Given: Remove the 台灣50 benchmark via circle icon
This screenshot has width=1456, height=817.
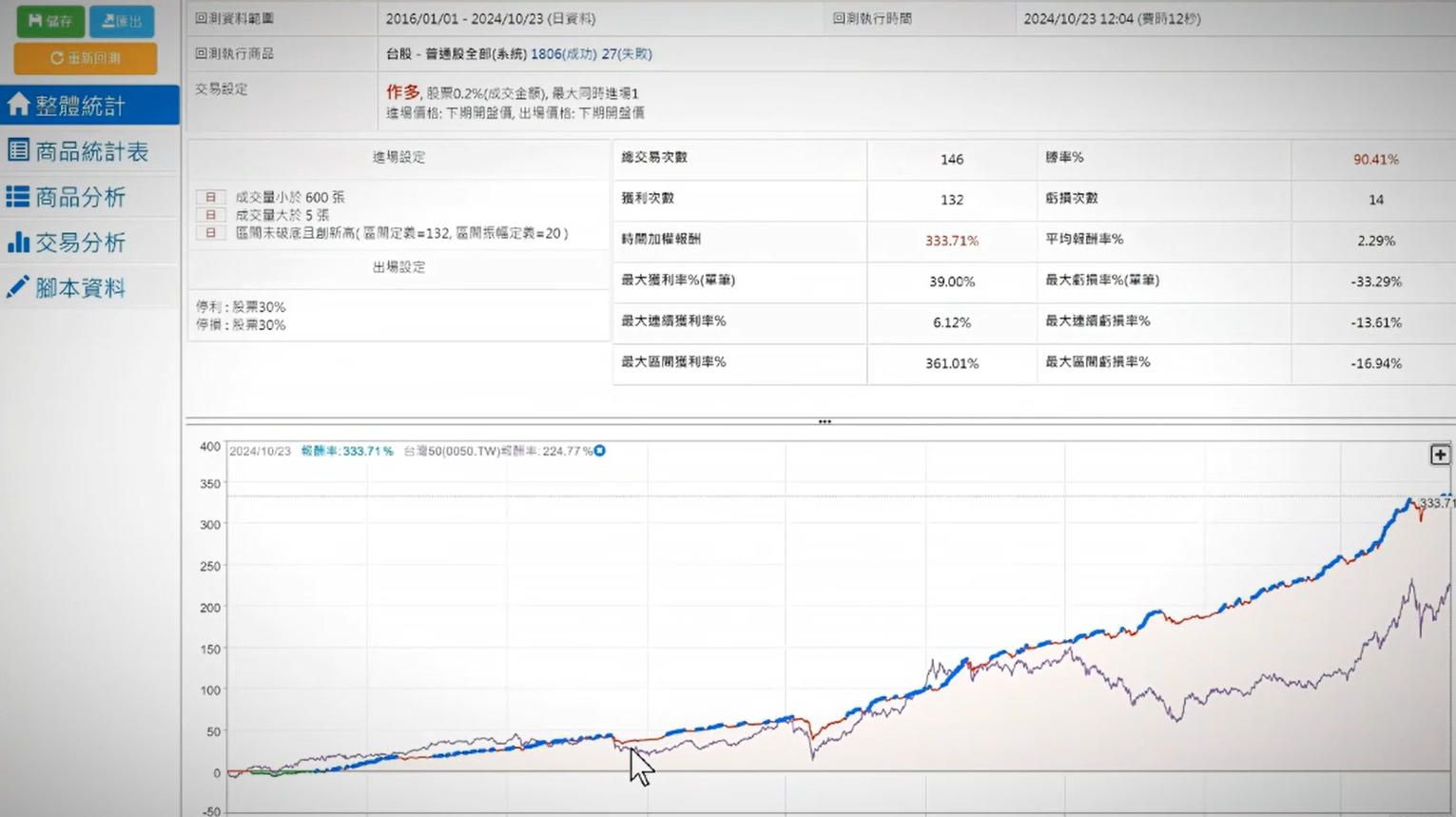Looking at the screenshot, I should coord(600,451).
